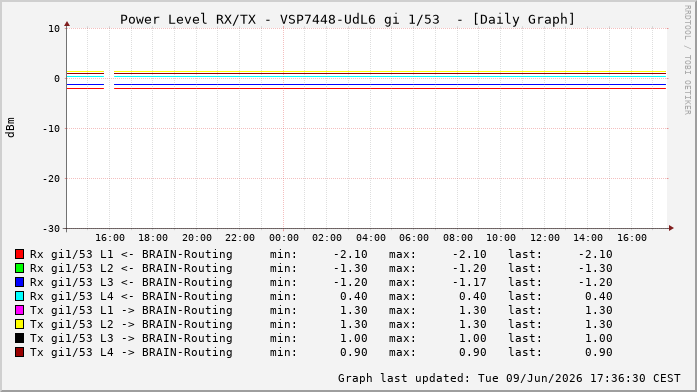
Task: Click the Rx L2 max value -1.20
Action: tap(469, 268)
